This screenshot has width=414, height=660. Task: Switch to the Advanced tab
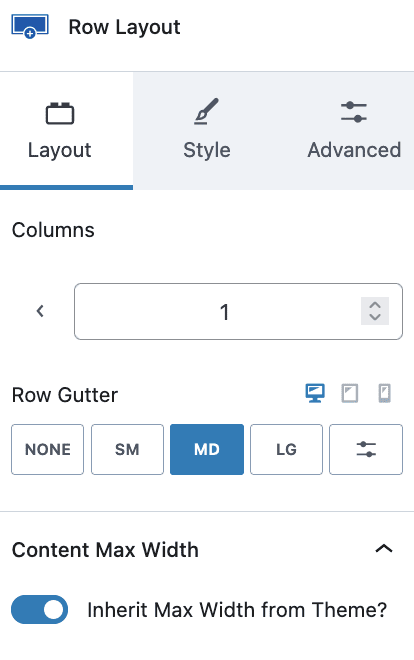pyautogui.click(x=354, y=131)
